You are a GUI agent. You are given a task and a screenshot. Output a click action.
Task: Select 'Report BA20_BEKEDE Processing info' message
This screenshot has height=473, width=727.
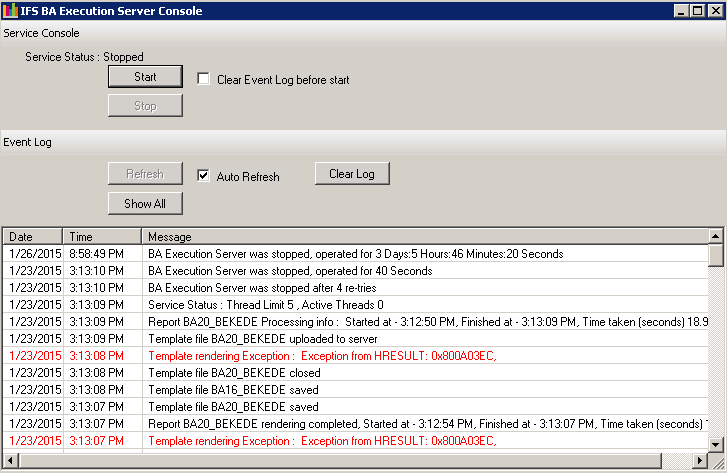(x=427, y=322)
